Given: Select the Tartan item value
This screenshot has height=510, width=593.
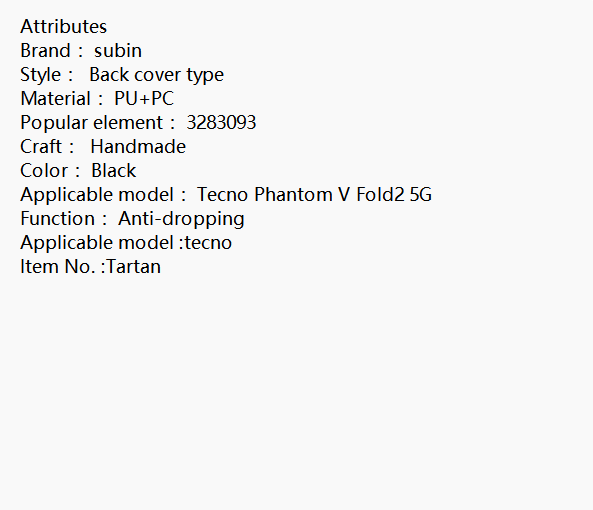Looking at the screenshot, I should [134, 267].
